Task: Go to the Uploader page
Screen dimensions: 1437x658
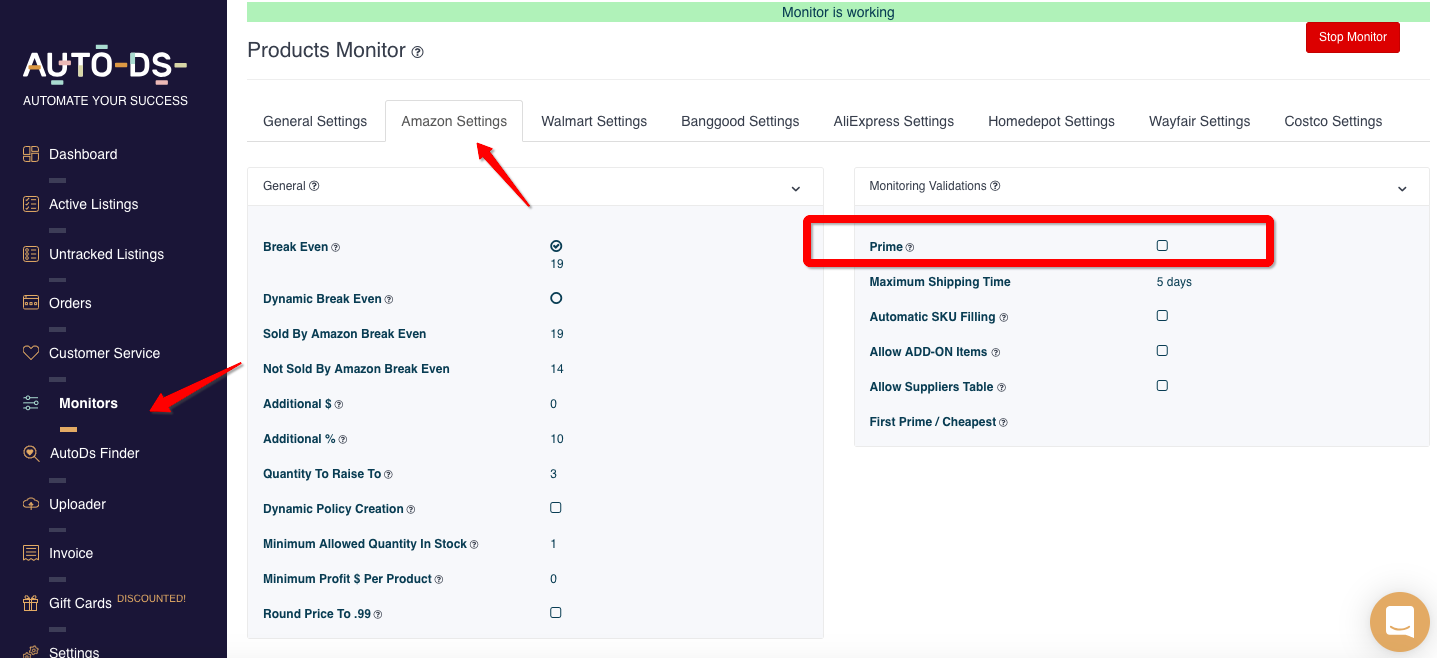Action: click(77, 504)
